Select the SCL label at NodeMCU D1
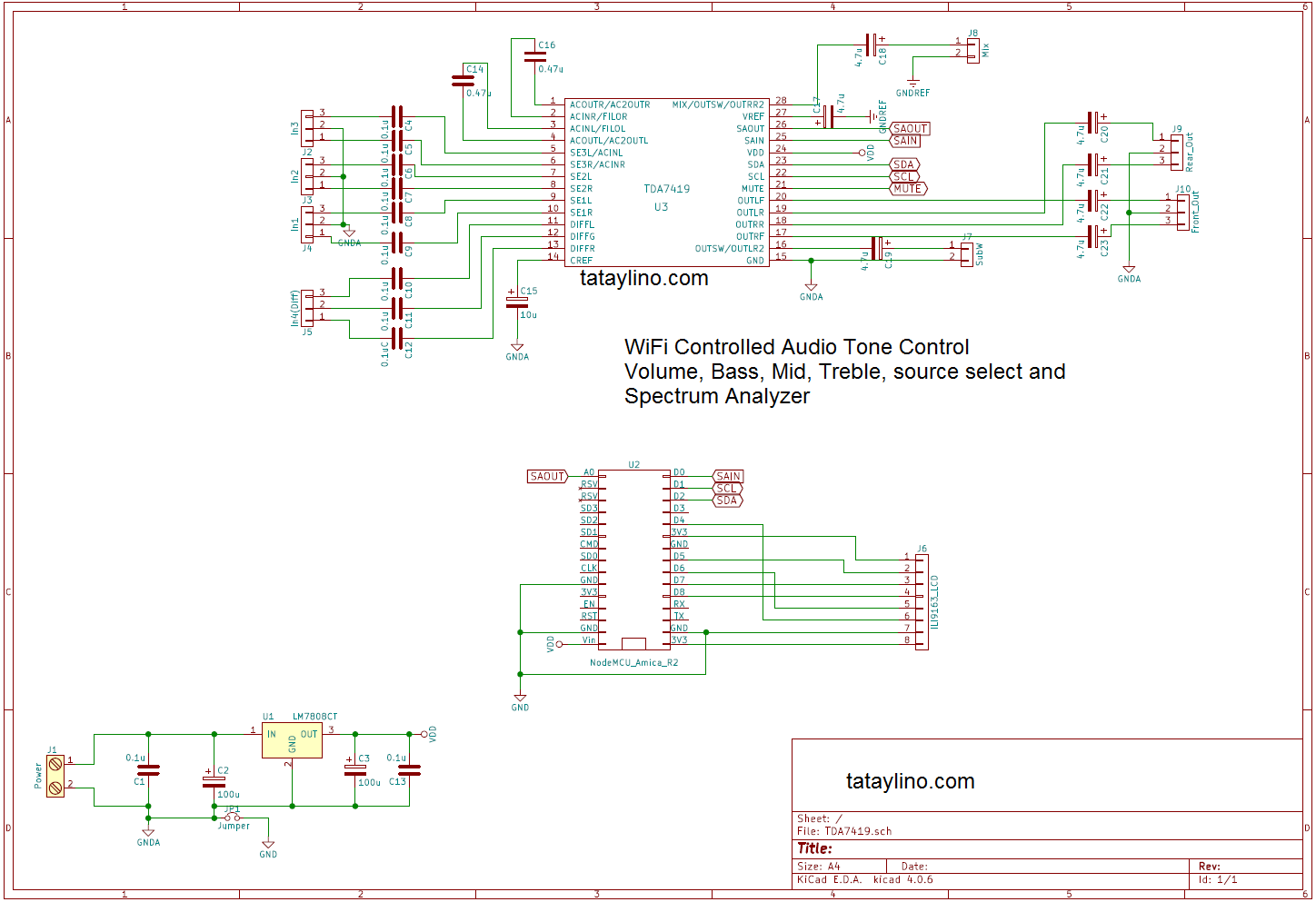This screenshot has height=902, width=1316. pos(728,488)
